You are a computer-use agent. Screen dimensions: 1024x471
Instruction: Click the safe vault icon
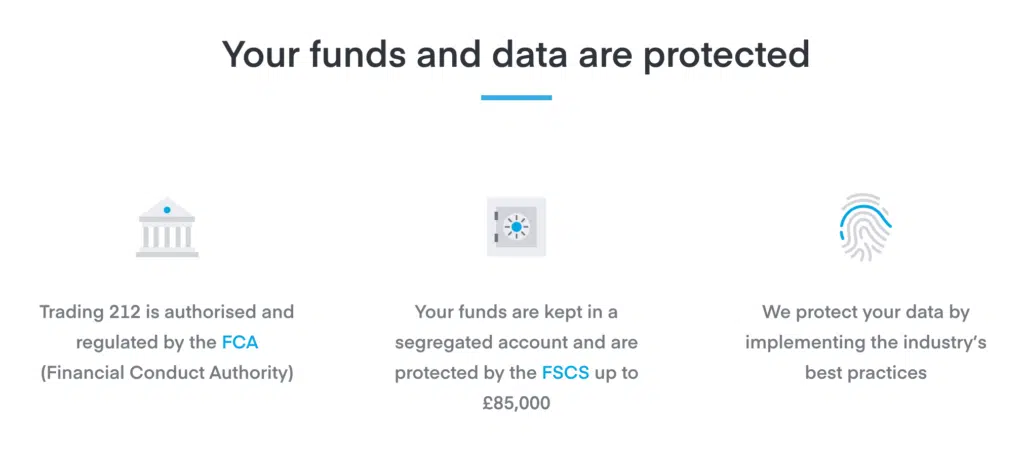point(517,227)
